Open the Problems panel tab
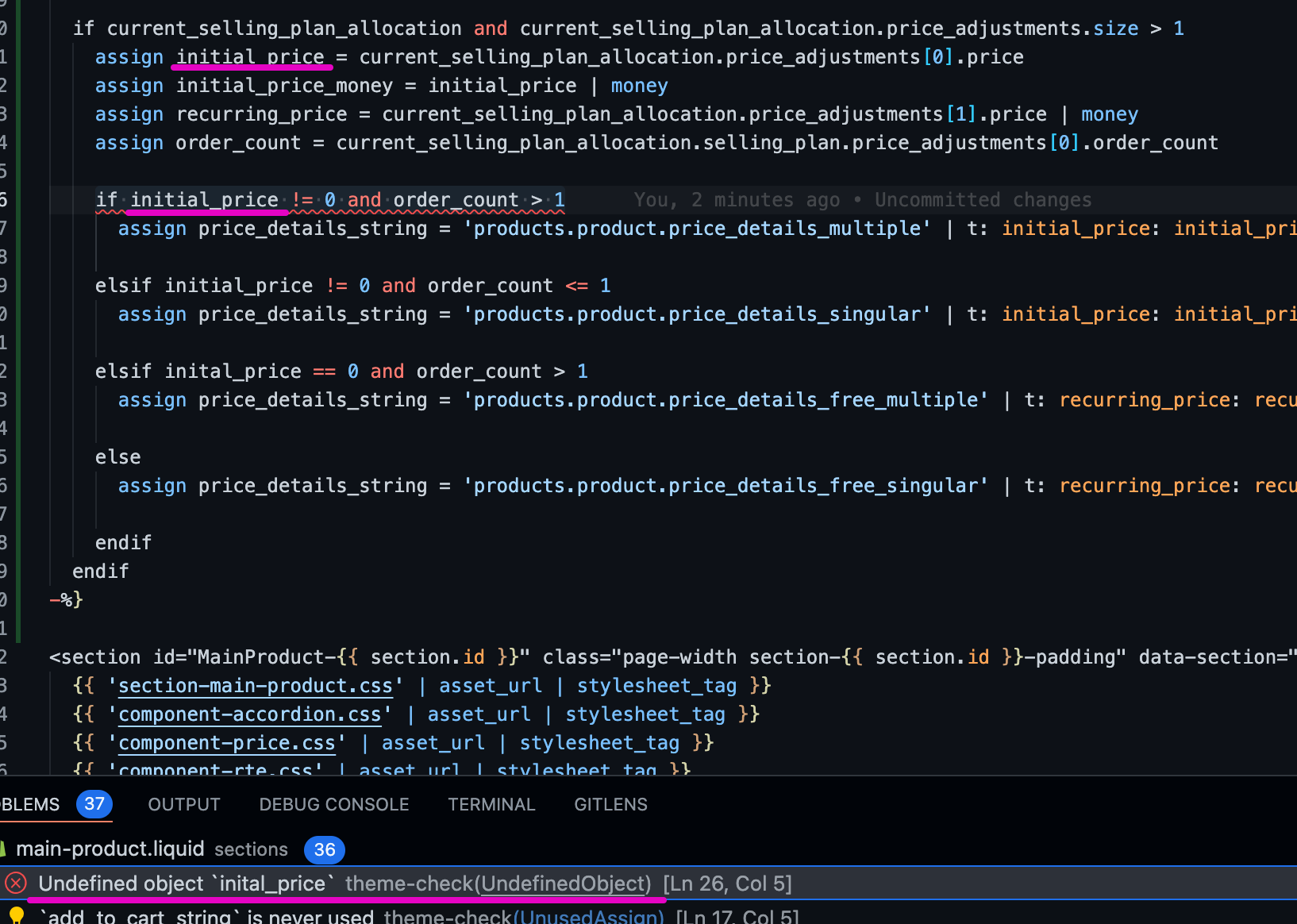Screen dimensions: 1297x924 point(30,804)
